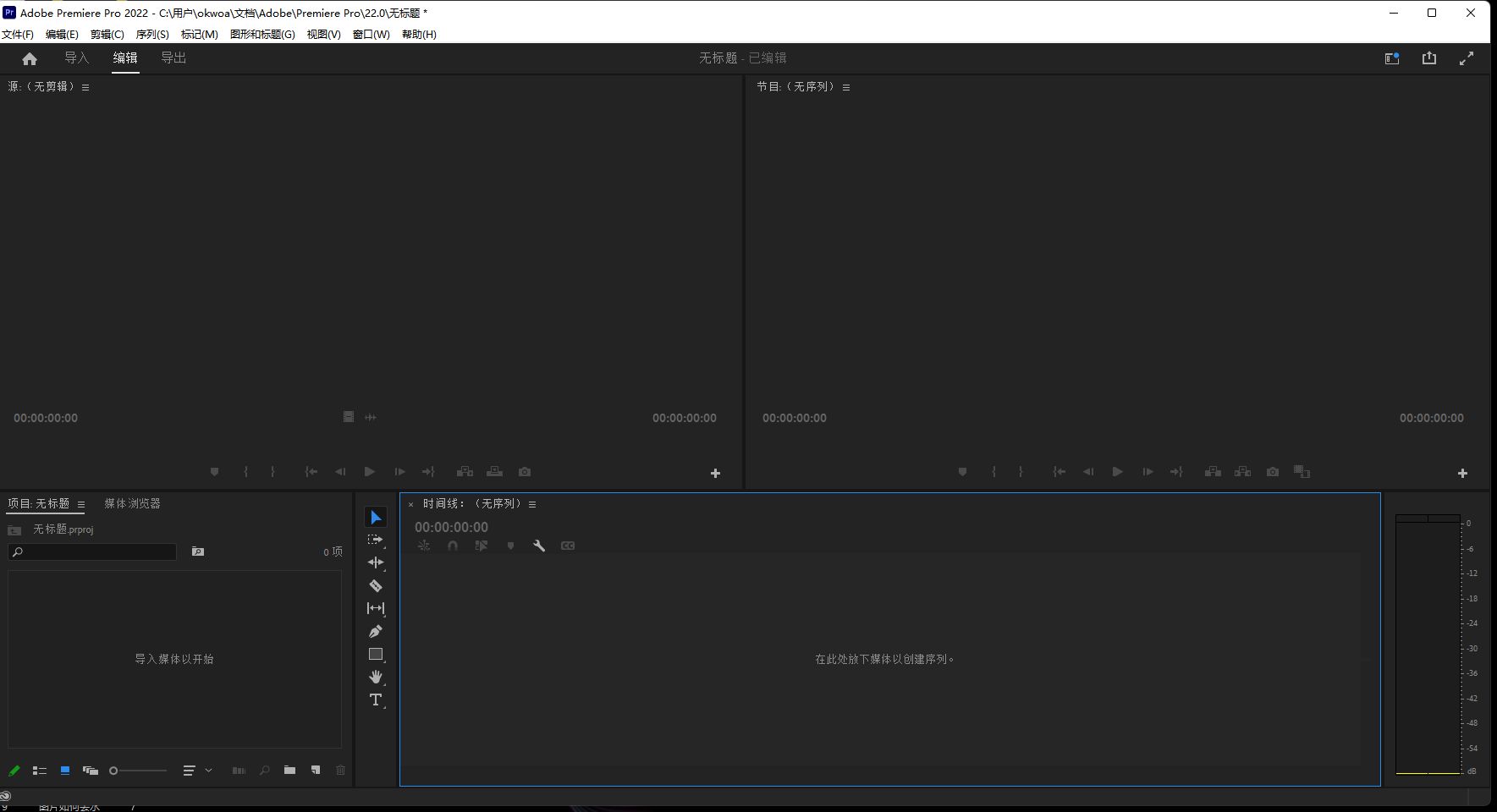Viewport: 1497px width, 812px height.
Task: Click Overwrite button in Source monitor
Action: [495, 472]
